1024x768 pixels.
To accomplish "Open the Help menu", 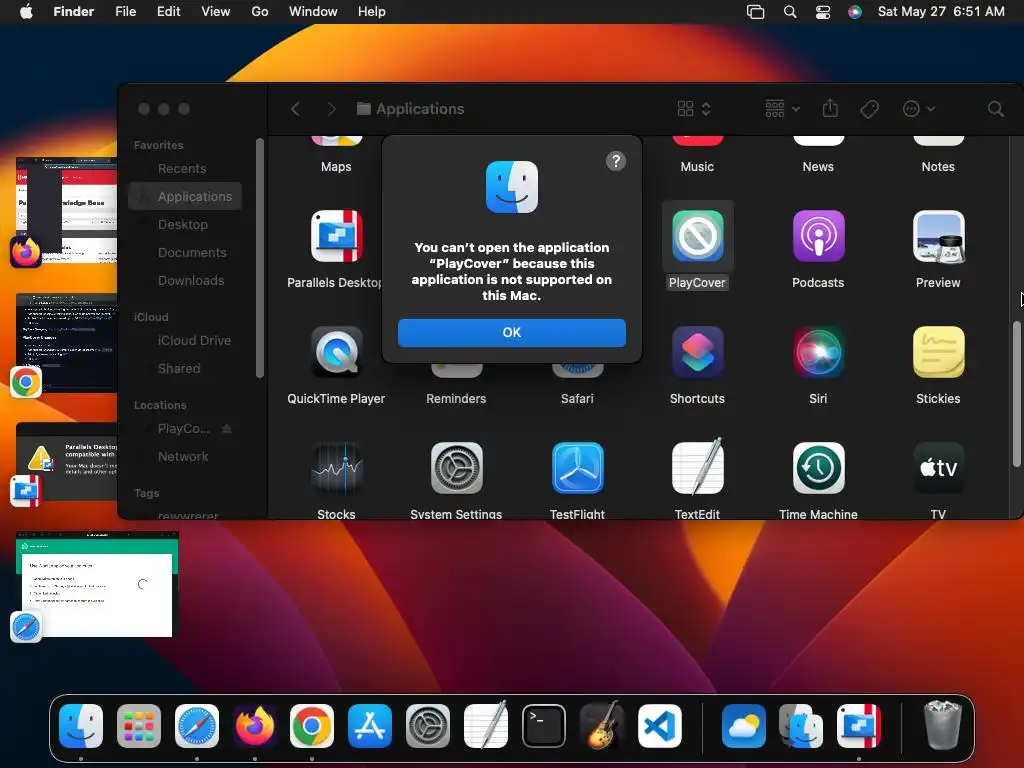I will click(x=372, y=12).
